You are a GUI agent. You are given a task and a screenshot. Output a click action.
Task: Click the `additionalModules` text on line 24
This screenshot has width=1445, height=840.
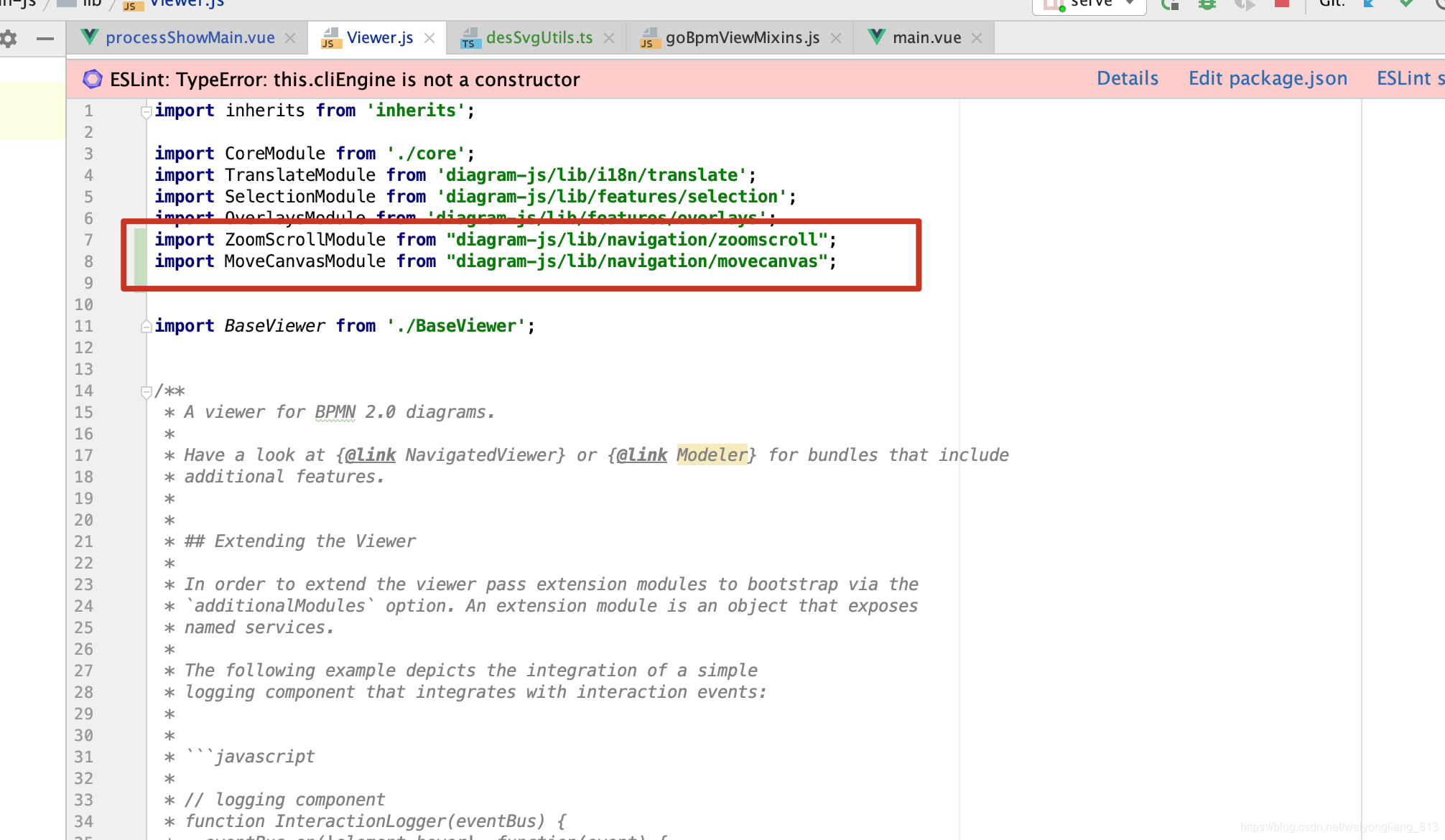pos(280,606)
